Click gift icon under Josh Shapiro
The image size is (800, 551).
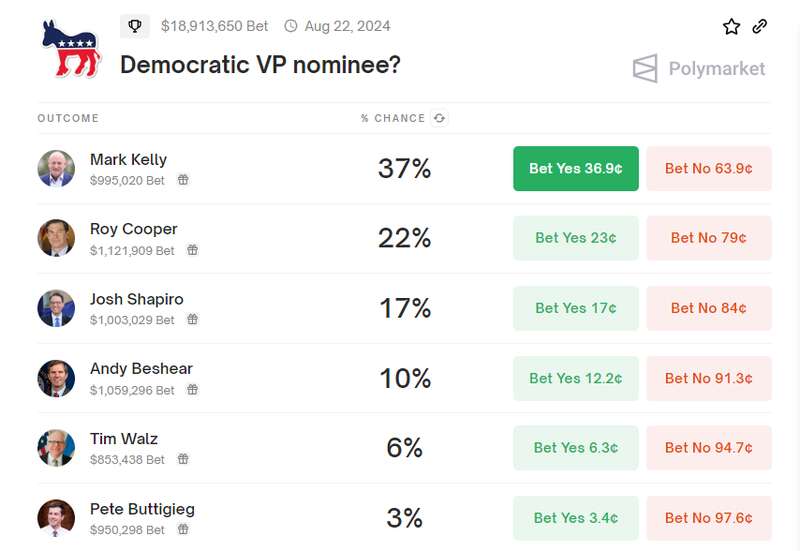[192, 320]
